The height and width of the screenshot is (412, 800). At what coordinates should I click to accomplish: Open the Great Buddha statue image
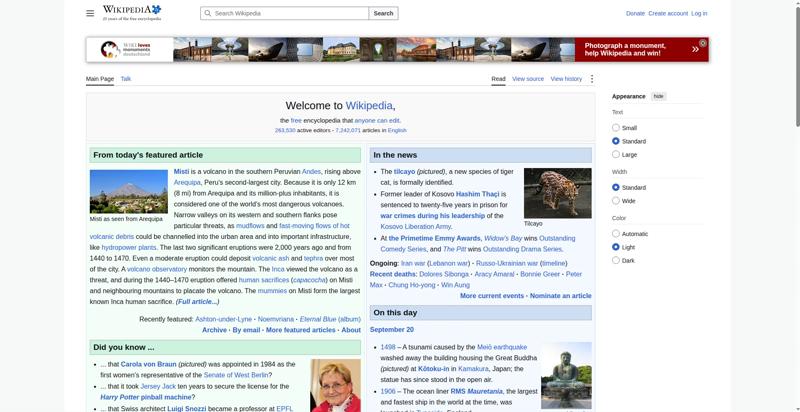coord(566,375)
